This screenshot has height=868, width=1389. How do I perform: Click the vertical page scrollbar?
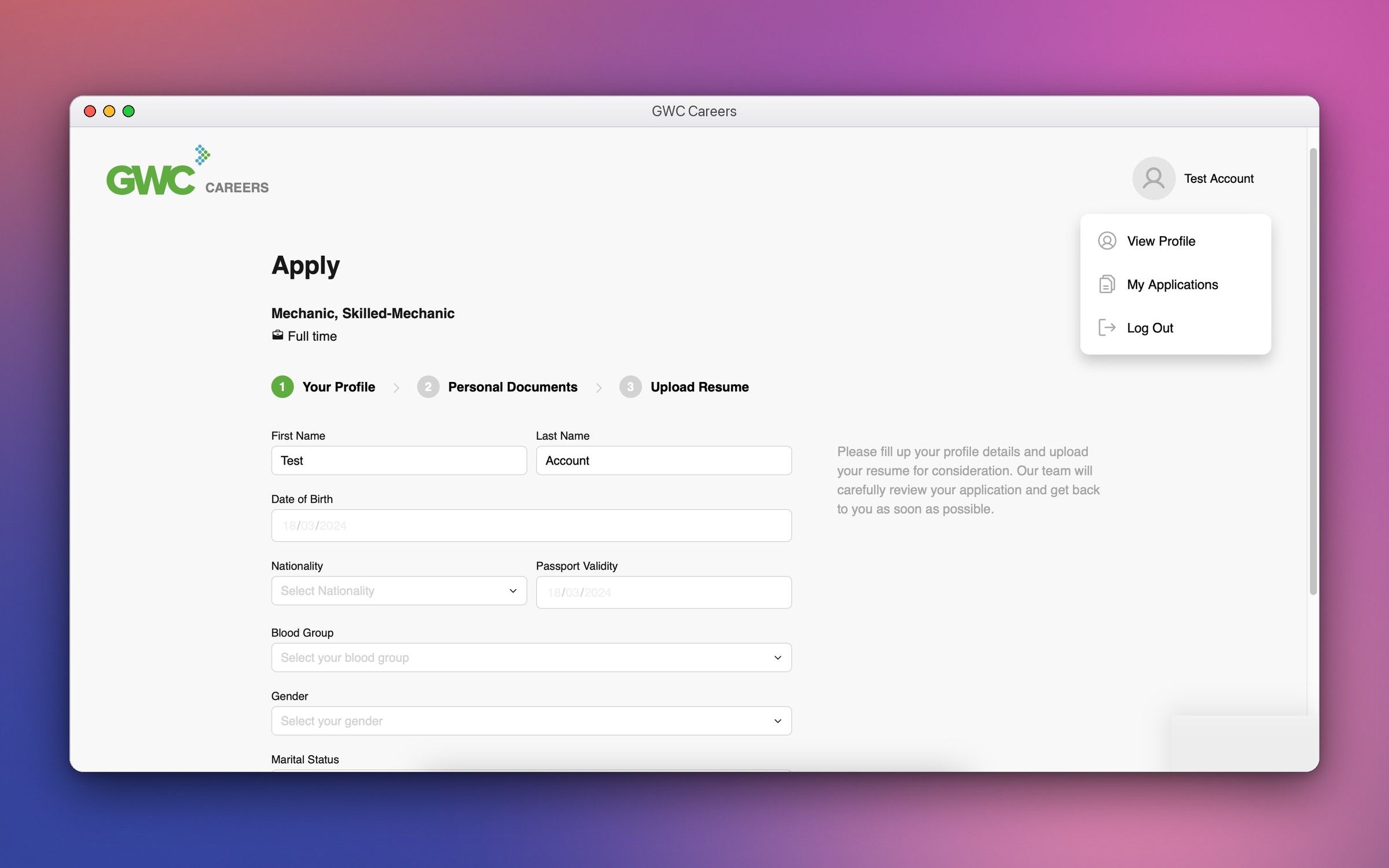point(1313,371)
